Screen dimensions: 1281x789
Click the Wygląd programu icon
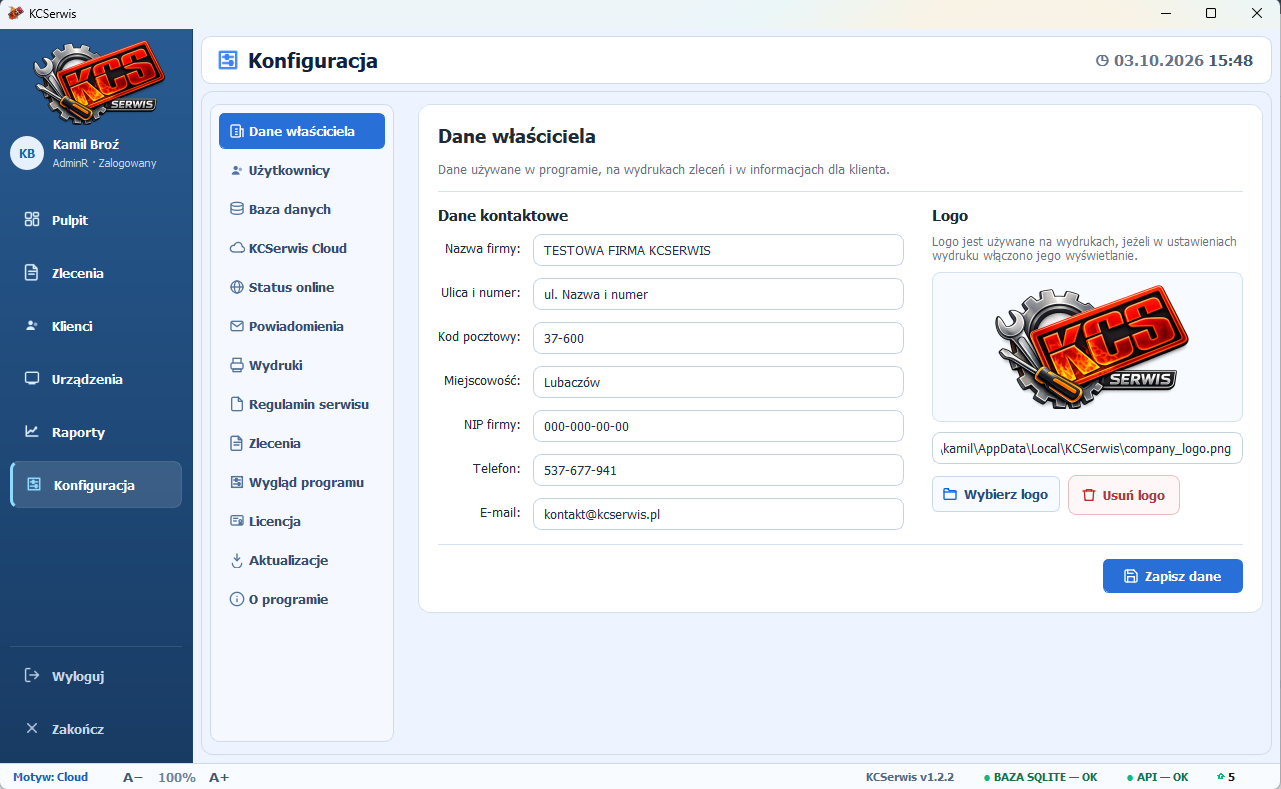pyautogui.click(x=237, y=482)
